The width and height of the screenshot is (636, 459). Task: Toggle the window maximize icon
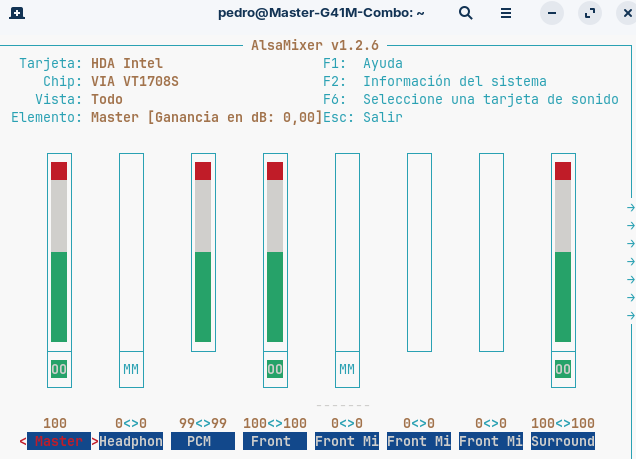coord(590,13)
